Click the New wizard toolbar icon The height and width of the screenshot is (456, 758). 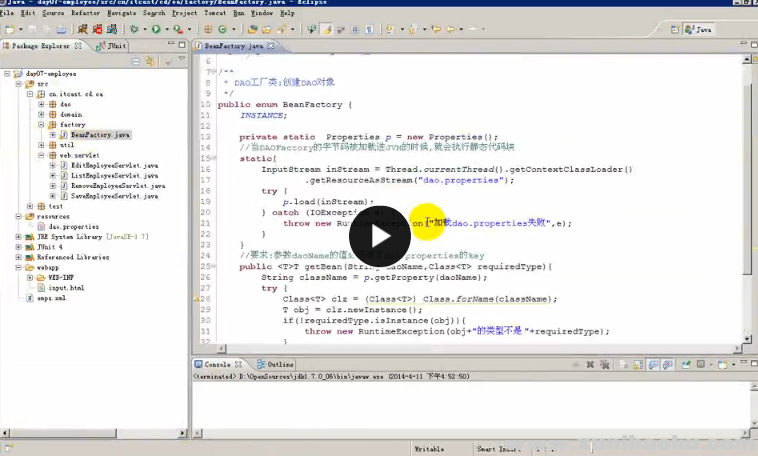point(9,30)
